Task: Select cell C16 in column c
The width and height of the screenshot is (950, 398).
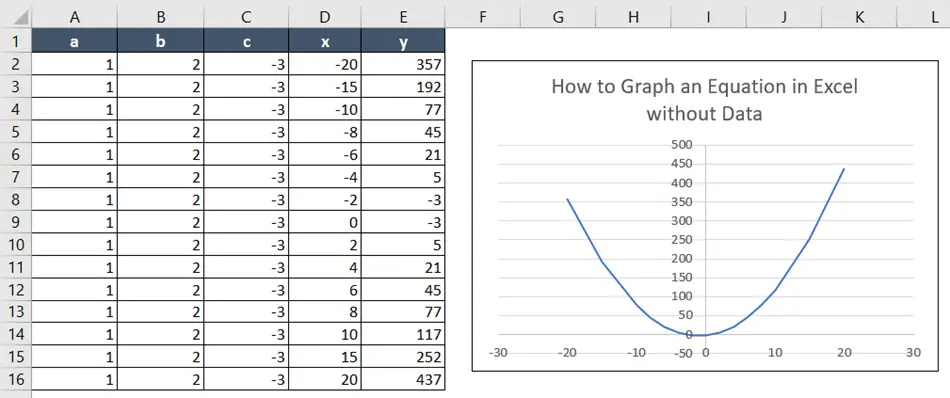Action: pos(246,380)
